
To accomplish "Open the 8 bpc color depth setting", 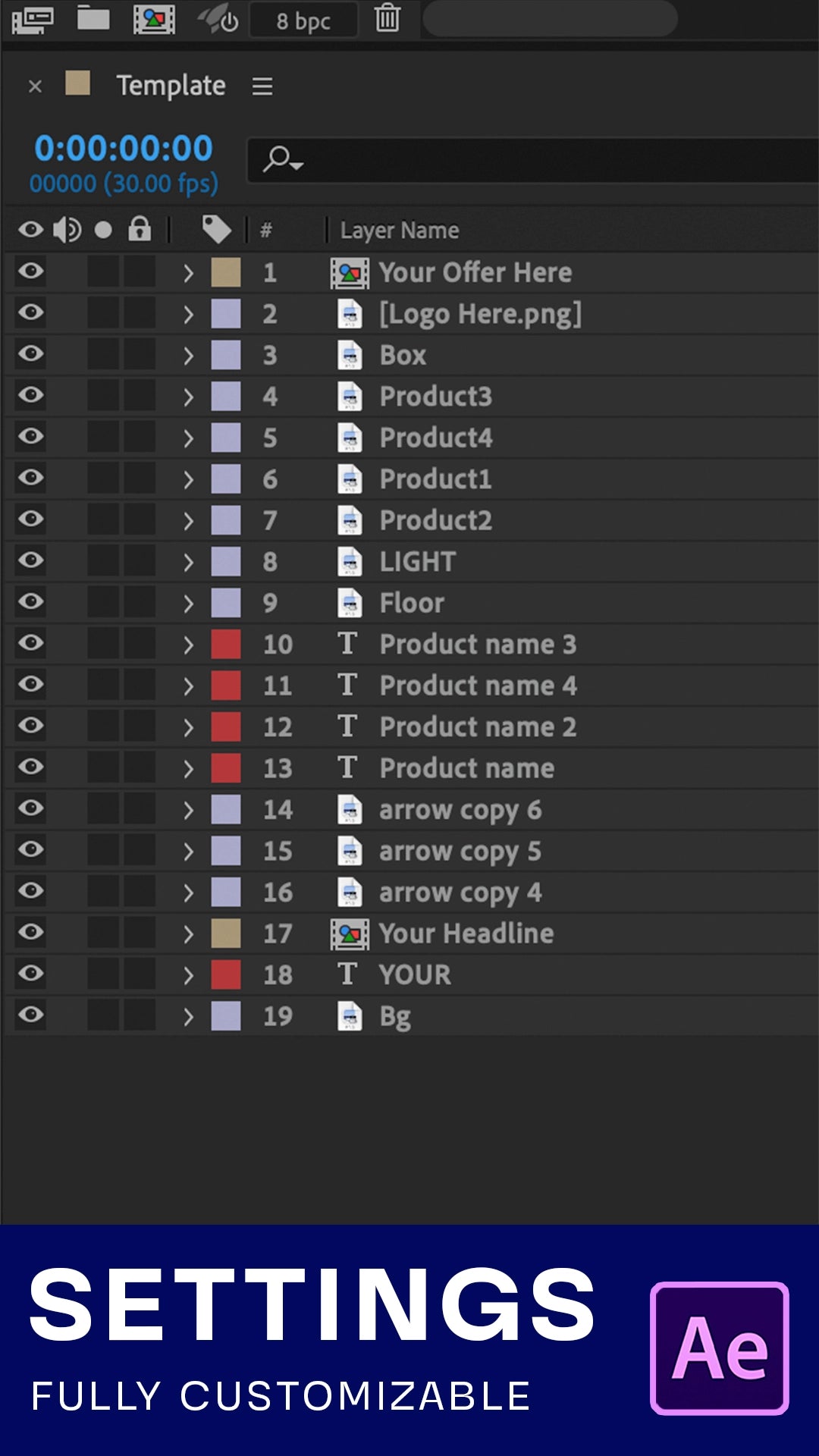I will coord(303,20).
